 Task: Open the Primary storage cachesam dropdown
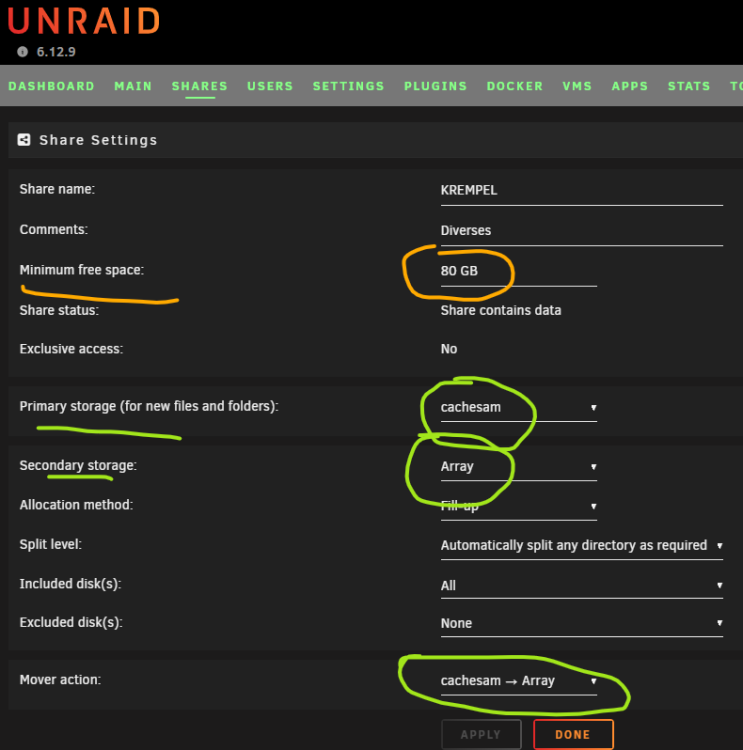pyautogui.click(x=519, y=408)
